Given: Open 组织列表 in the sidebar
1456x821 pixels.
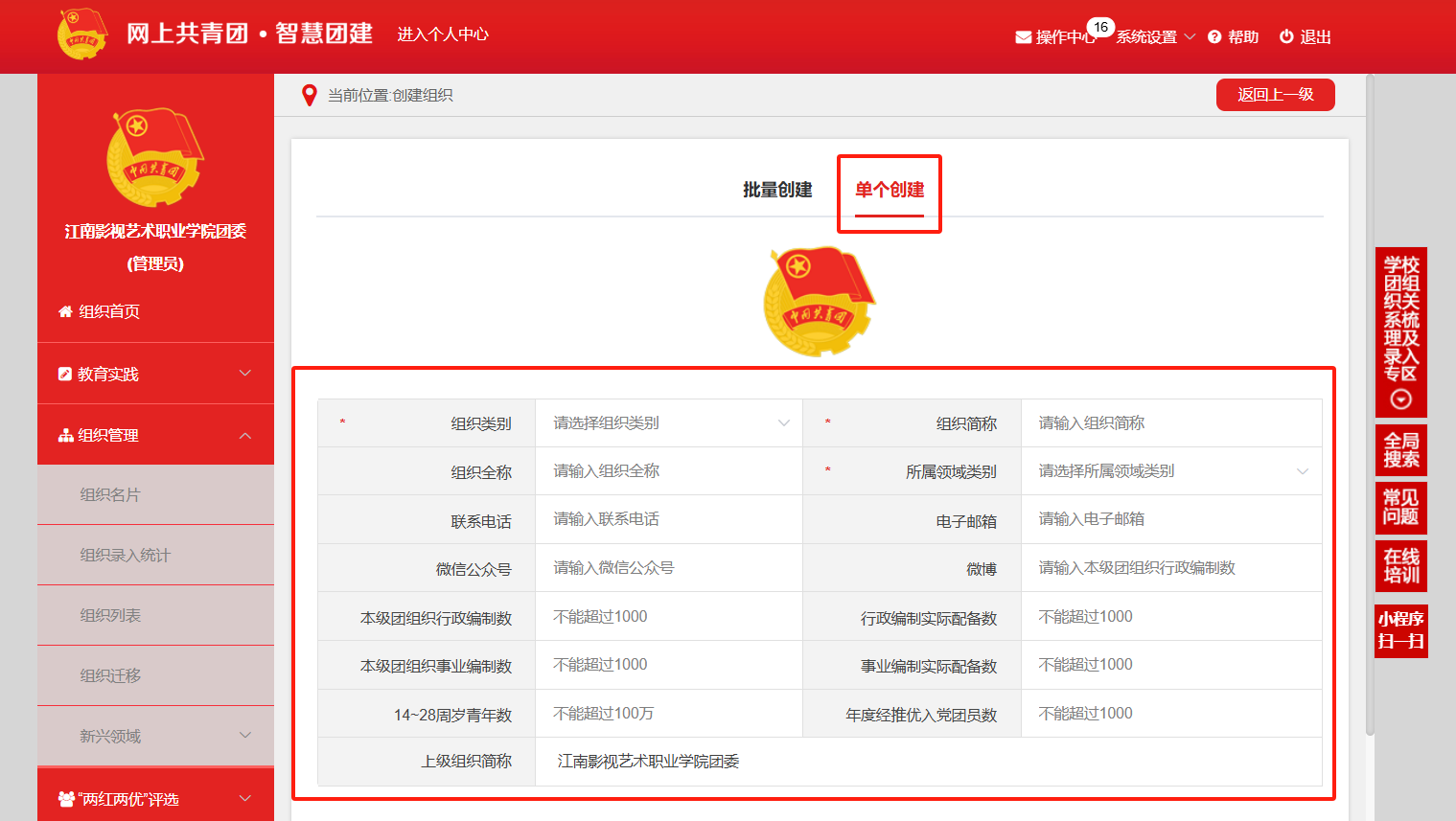Looking at the screenshot, I should pyautogui.click(x=110, y=615).
